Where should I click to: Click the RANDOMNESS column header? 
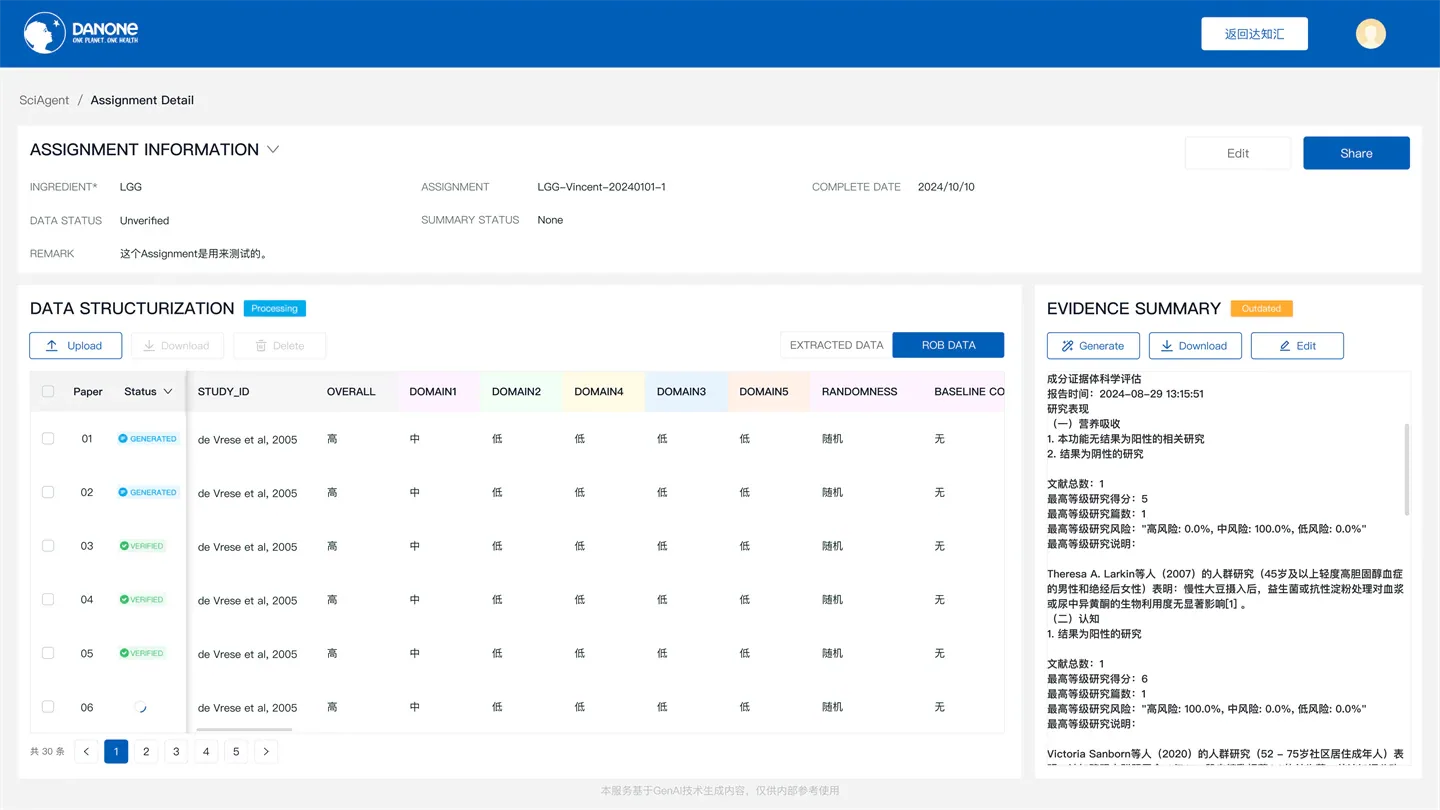click(859, 391)
